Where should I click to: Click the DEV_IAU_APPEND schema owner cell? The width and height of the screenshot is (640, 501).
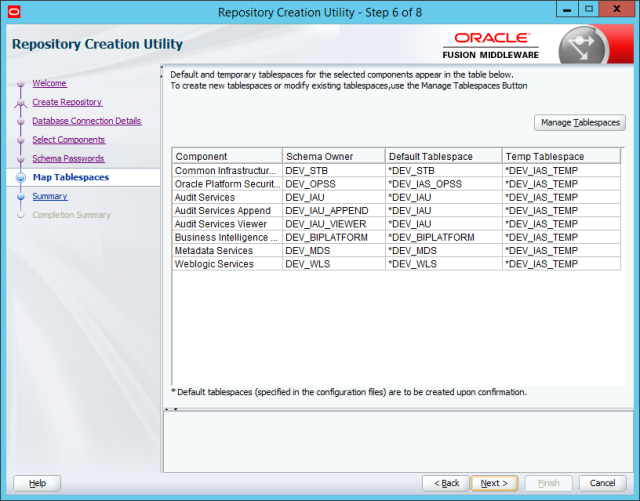click(x=334, y=211)
